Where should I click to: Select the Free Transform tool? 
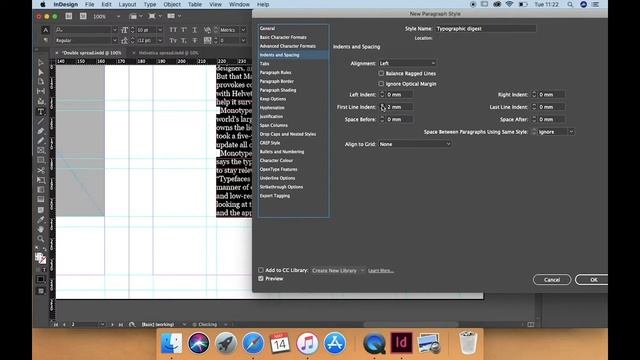click(x=41, y=180)
